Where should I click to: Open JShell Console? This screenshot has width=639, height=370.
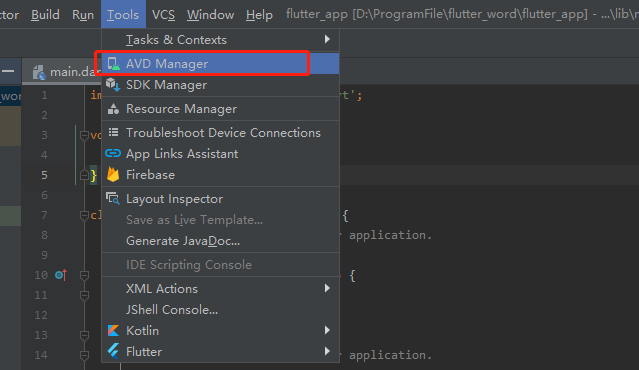[x=220, y=310]
